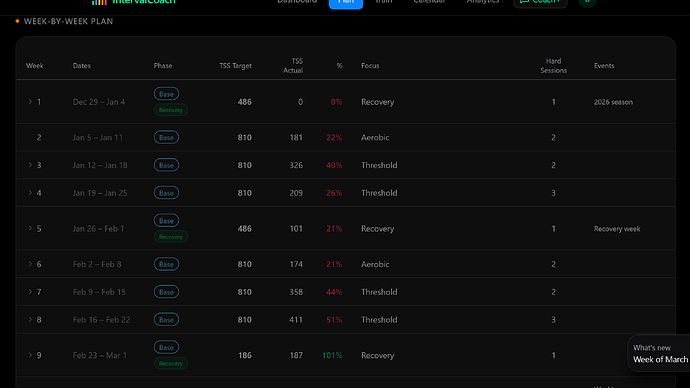Click the Week column header

click(35, 66)
